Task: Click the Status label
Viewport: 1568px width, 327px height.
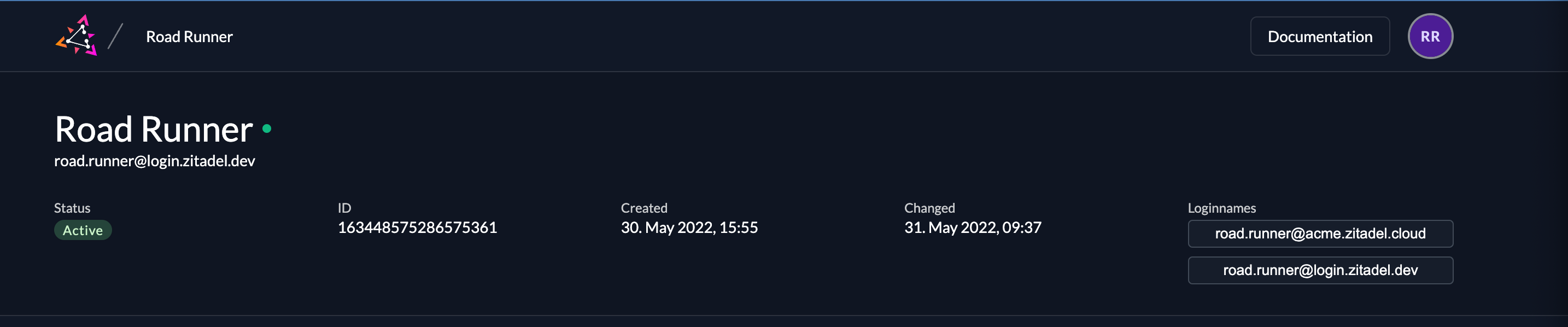Action: click(72, 208)
